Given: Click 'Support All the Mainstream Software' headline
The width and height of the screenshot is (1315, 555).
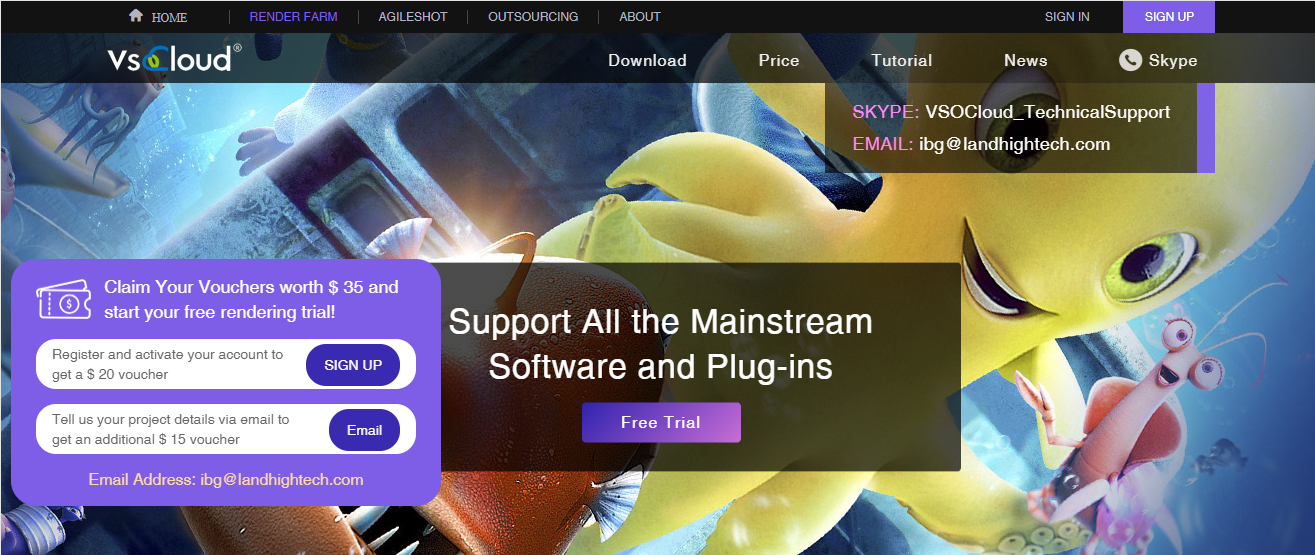Looking at the screenshot, I should [x=661, y=343].
